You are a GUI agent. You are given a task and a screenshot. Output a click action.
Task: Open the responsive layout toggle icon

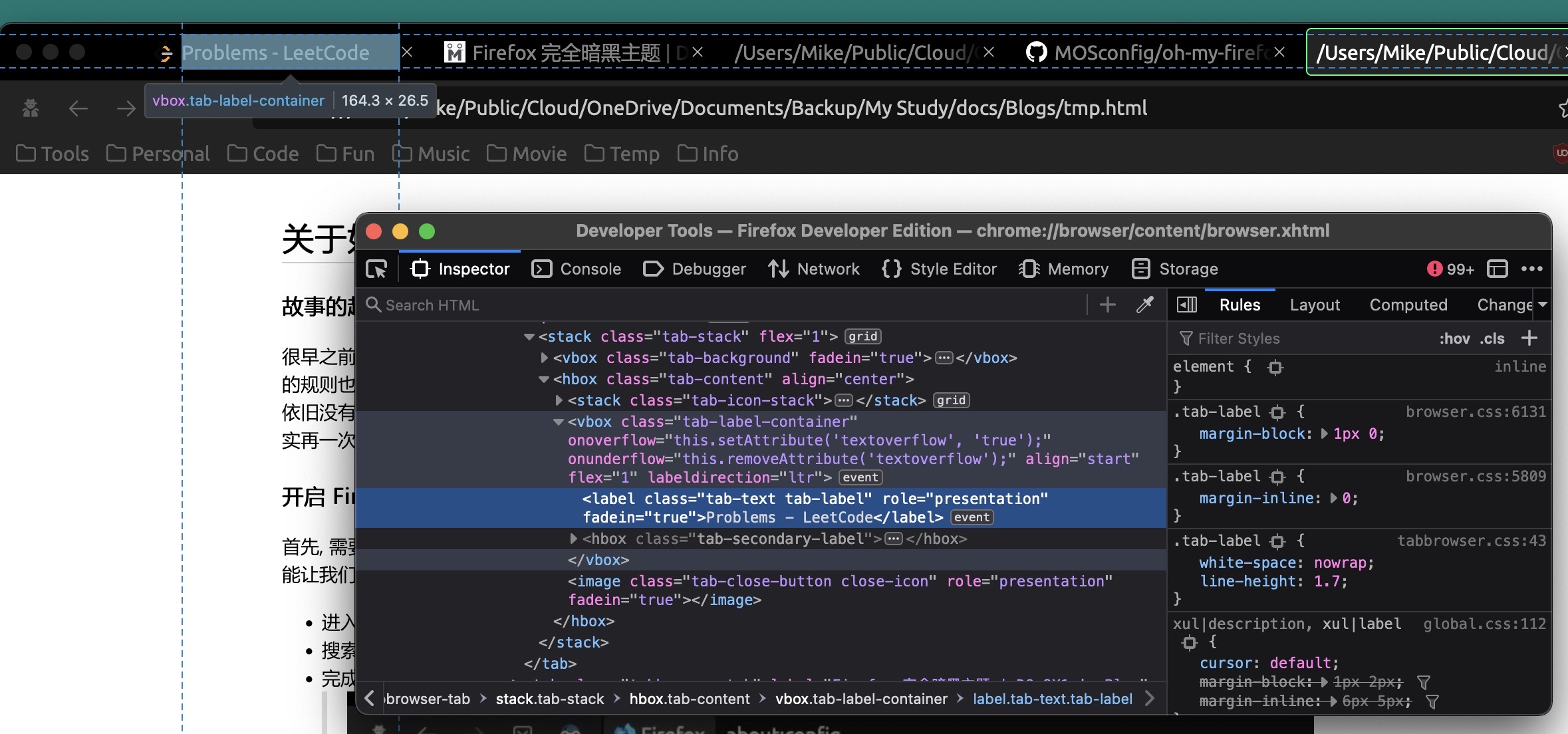tap(1497, 269)
